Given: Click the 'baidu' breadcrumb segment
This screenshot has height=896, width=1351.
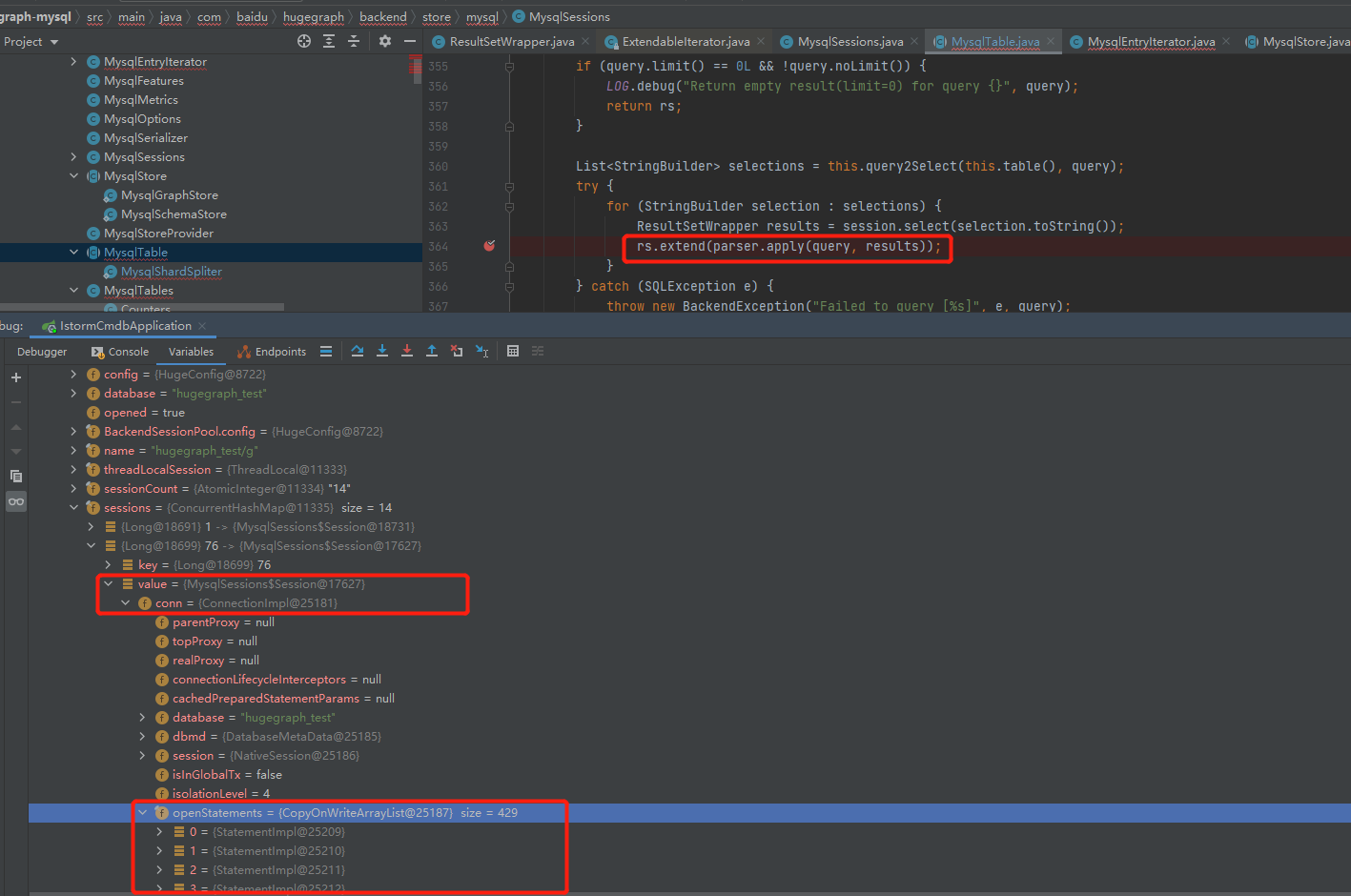Looking at the screenshot, I should coord(252,16).
